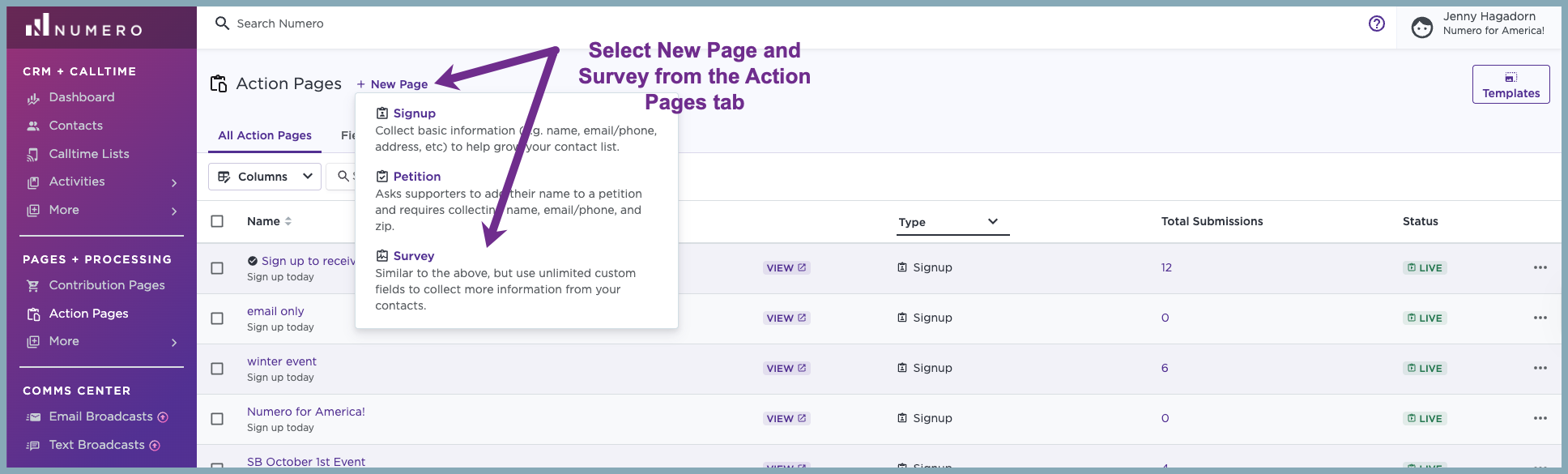
Task: Choose Petition from the New Page menu
Action: tap(416, 177)
